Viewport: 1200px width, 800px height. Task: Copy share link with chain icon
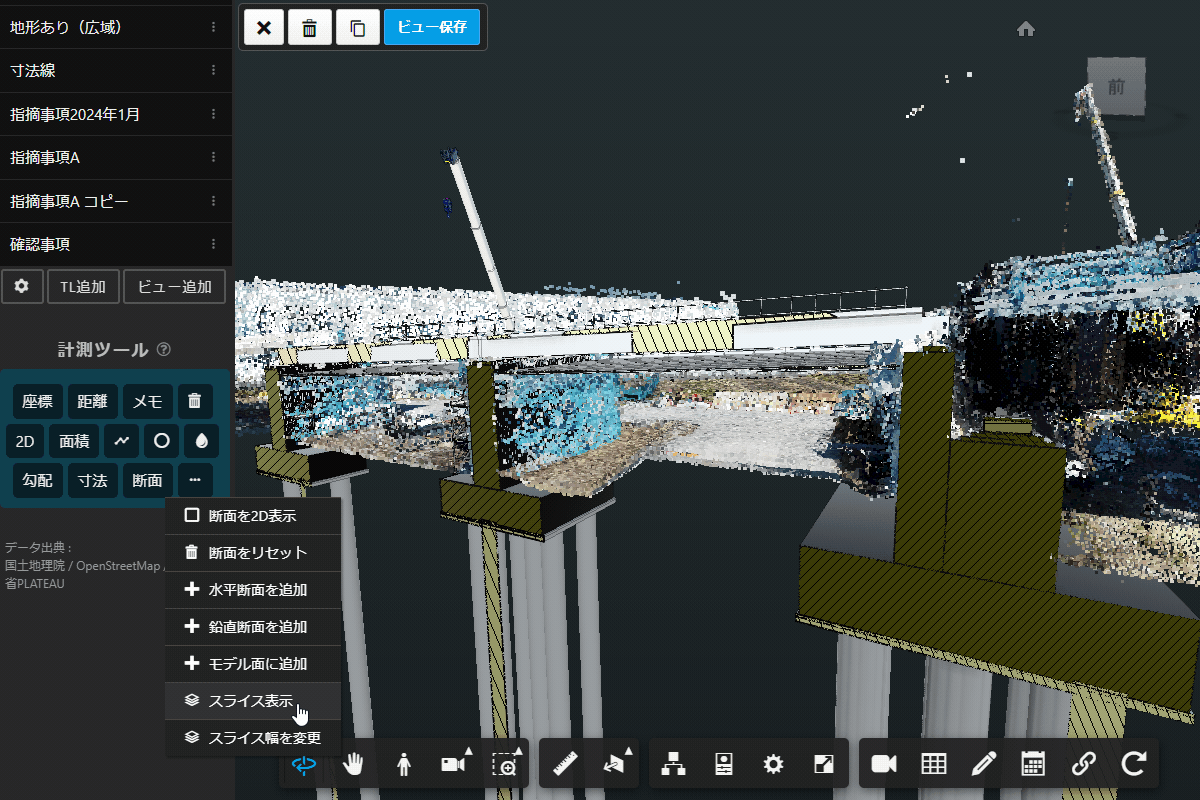pyautogui.click(x=1083, y=765)
